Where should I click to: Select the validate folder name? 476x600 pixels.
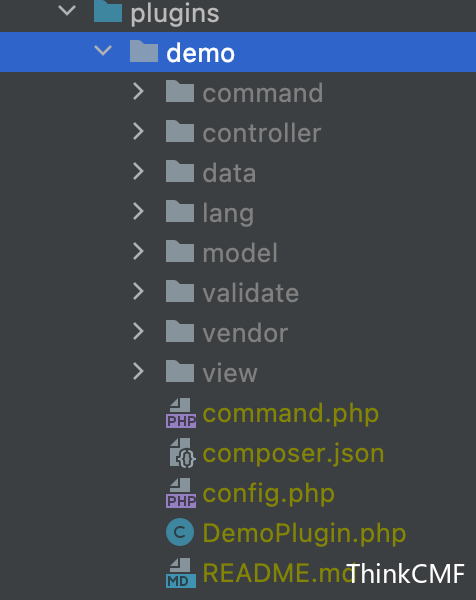(x=251, y=293)
